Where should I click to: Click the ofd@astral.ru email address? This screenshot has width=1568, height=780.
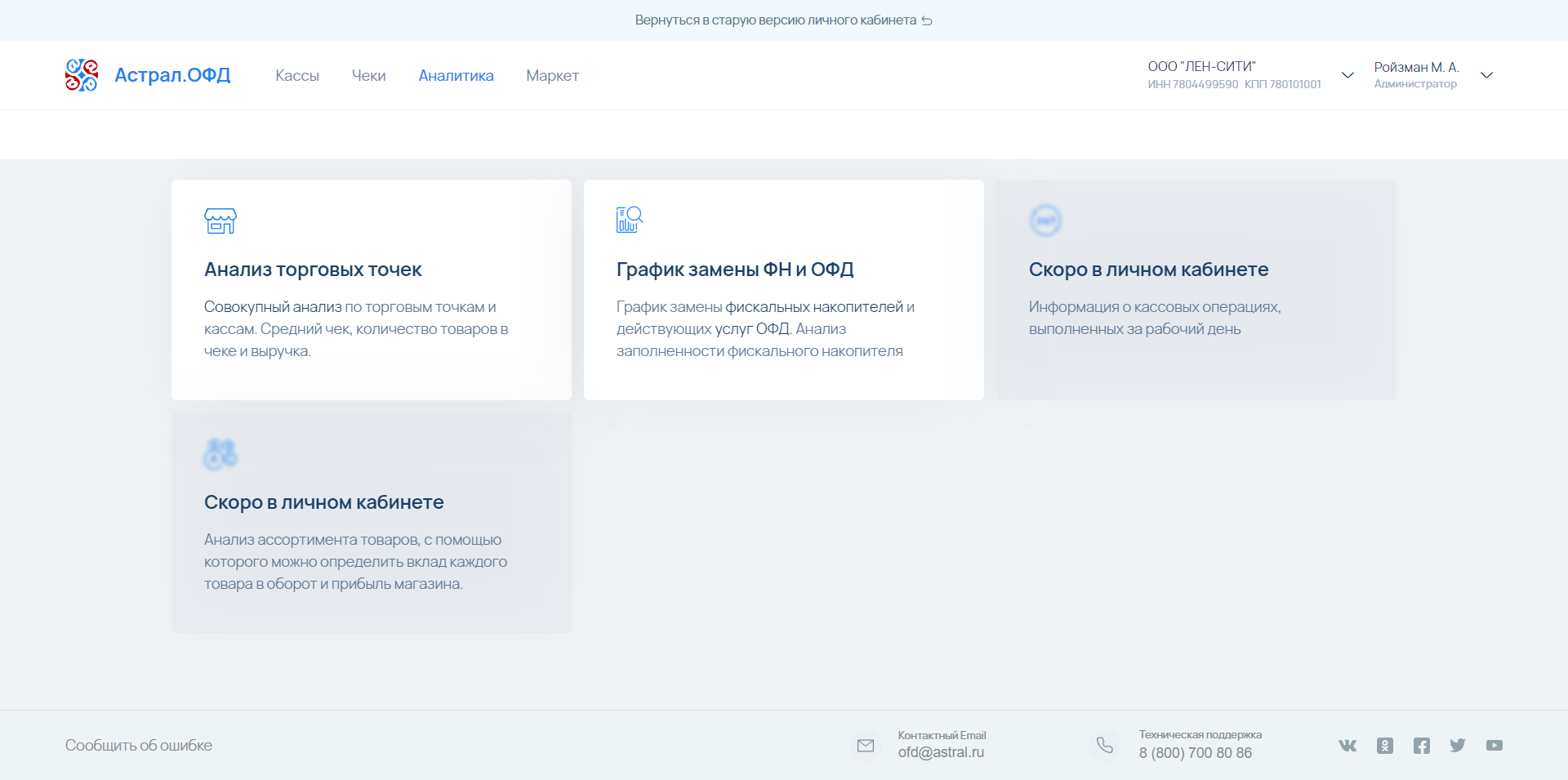point(941,752)
